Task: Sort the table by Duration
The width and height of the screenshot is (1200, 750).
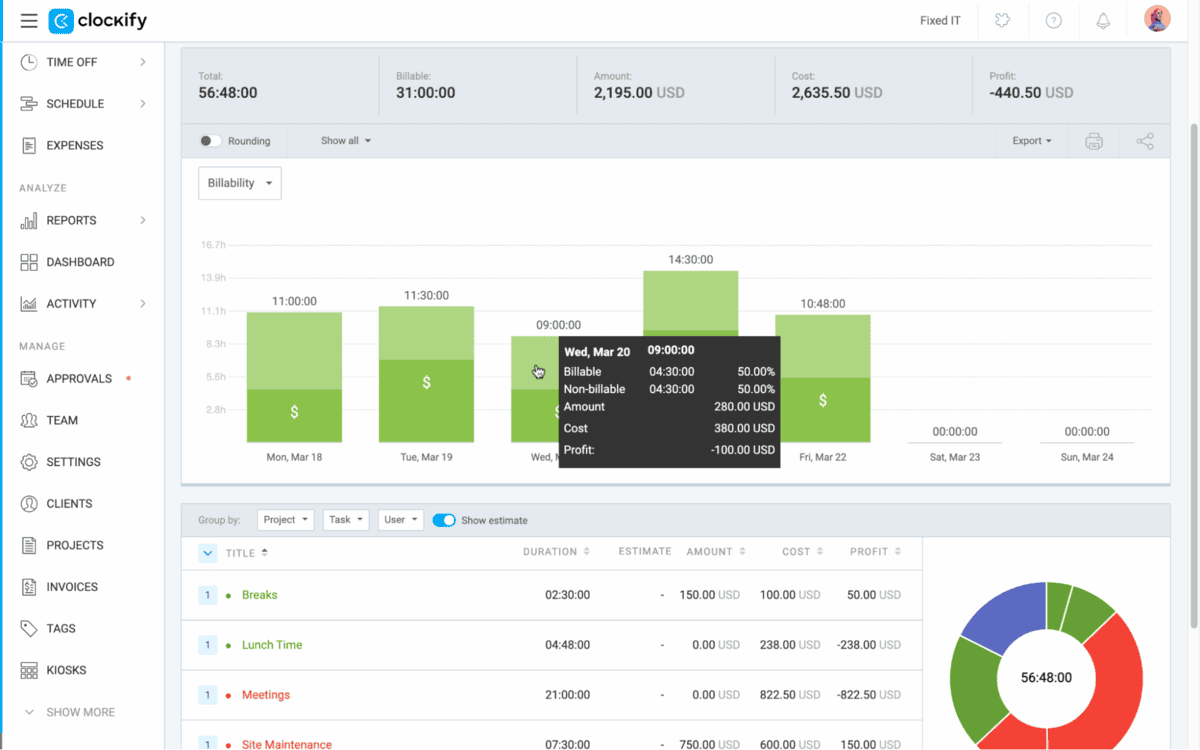Action: [x=556, y=552]
